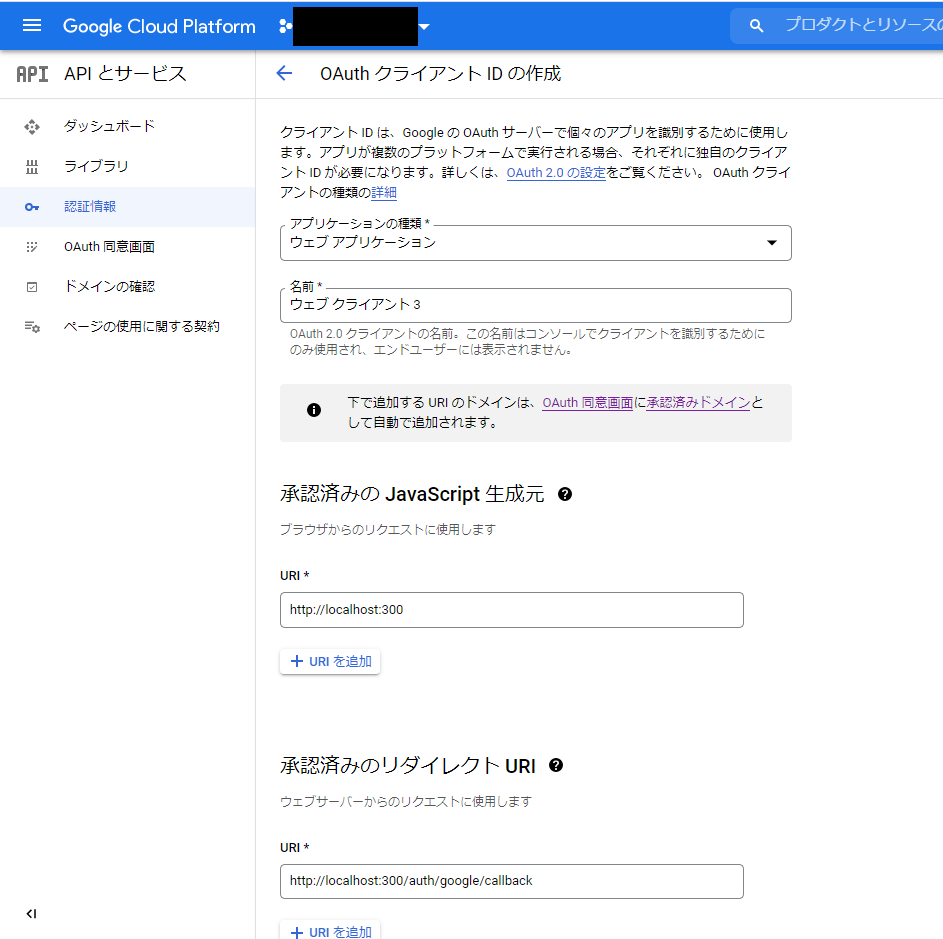Click the ページの使用に関する契約 settings icon
943x939 pixels.
pyautogui.click(x=32, y=327)
